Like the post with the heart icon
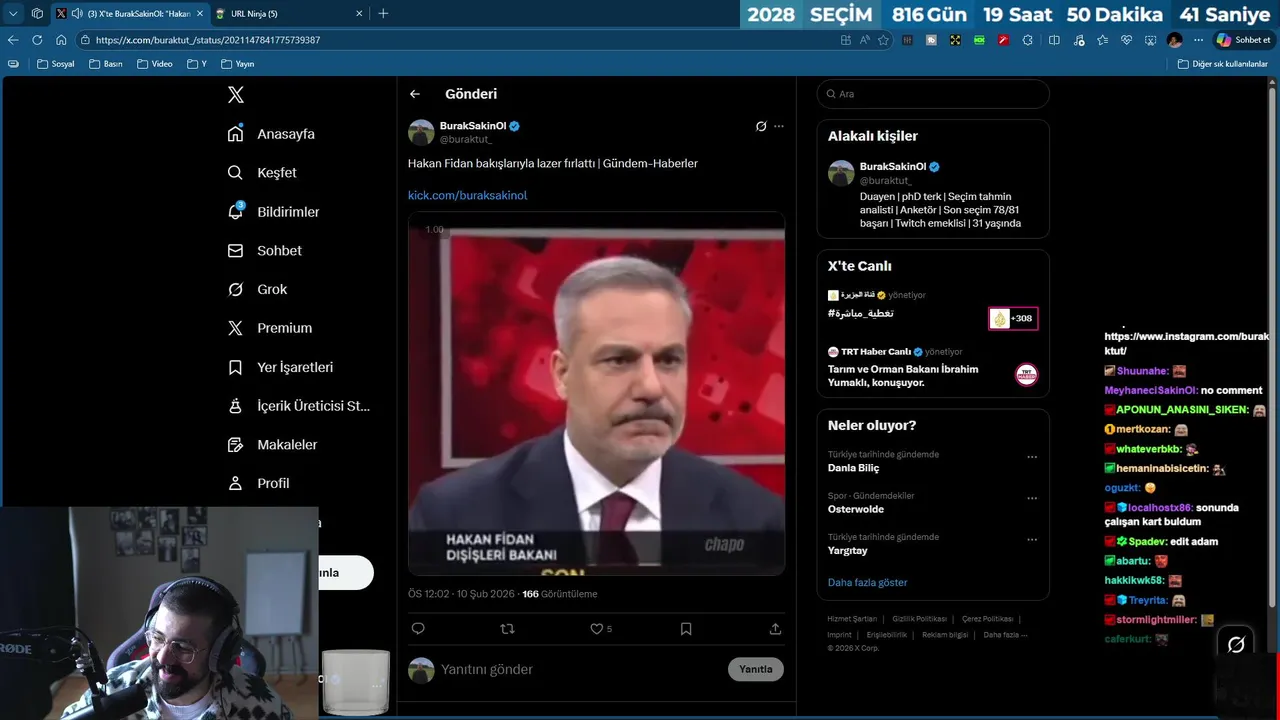The image size is (1280, 720). pos(597,629)
